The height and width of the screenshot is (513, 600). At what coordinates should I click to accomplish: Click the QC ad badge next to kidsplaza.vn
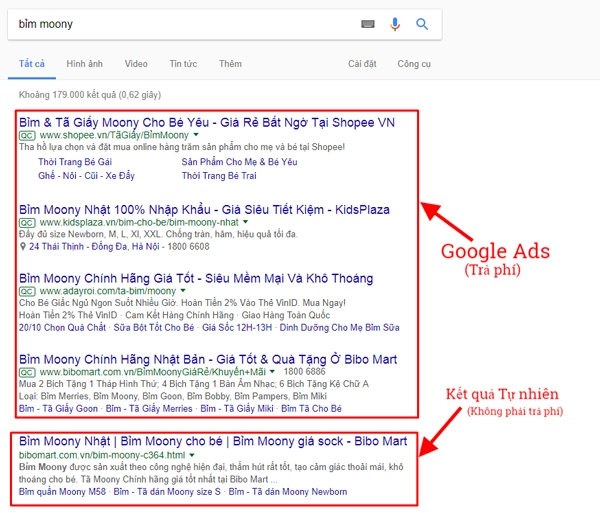coord(27,223)
